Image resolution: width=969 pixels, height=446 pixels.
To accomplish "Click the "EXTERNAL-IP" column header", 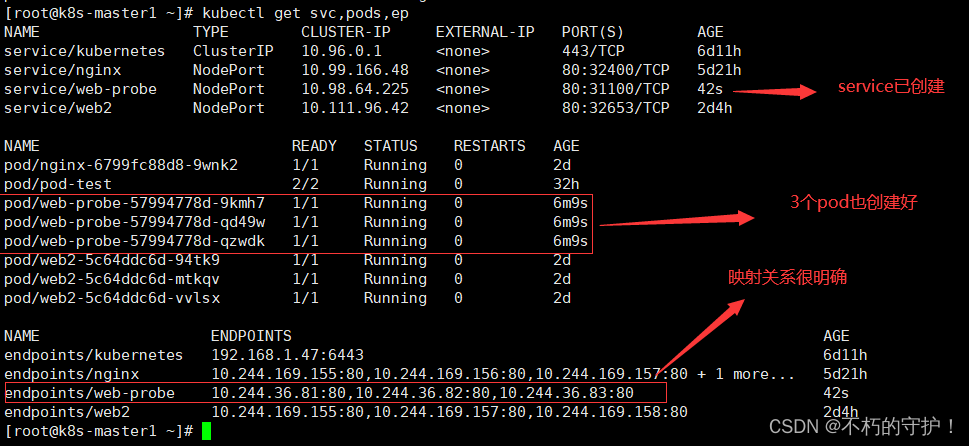I will pos(485,32).
